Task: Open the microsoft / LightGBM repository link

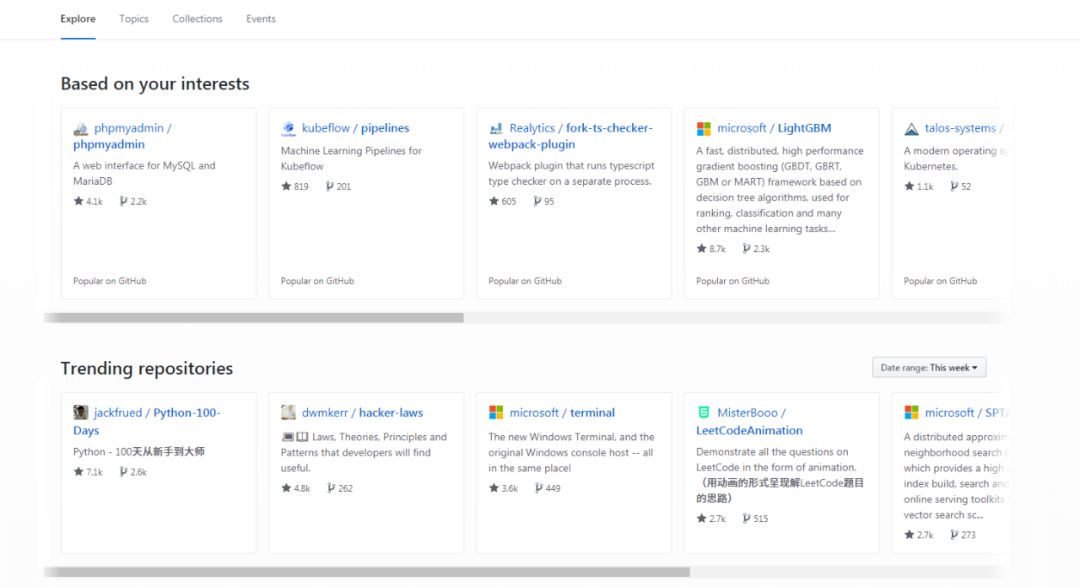Action: [x=774, y=128]
